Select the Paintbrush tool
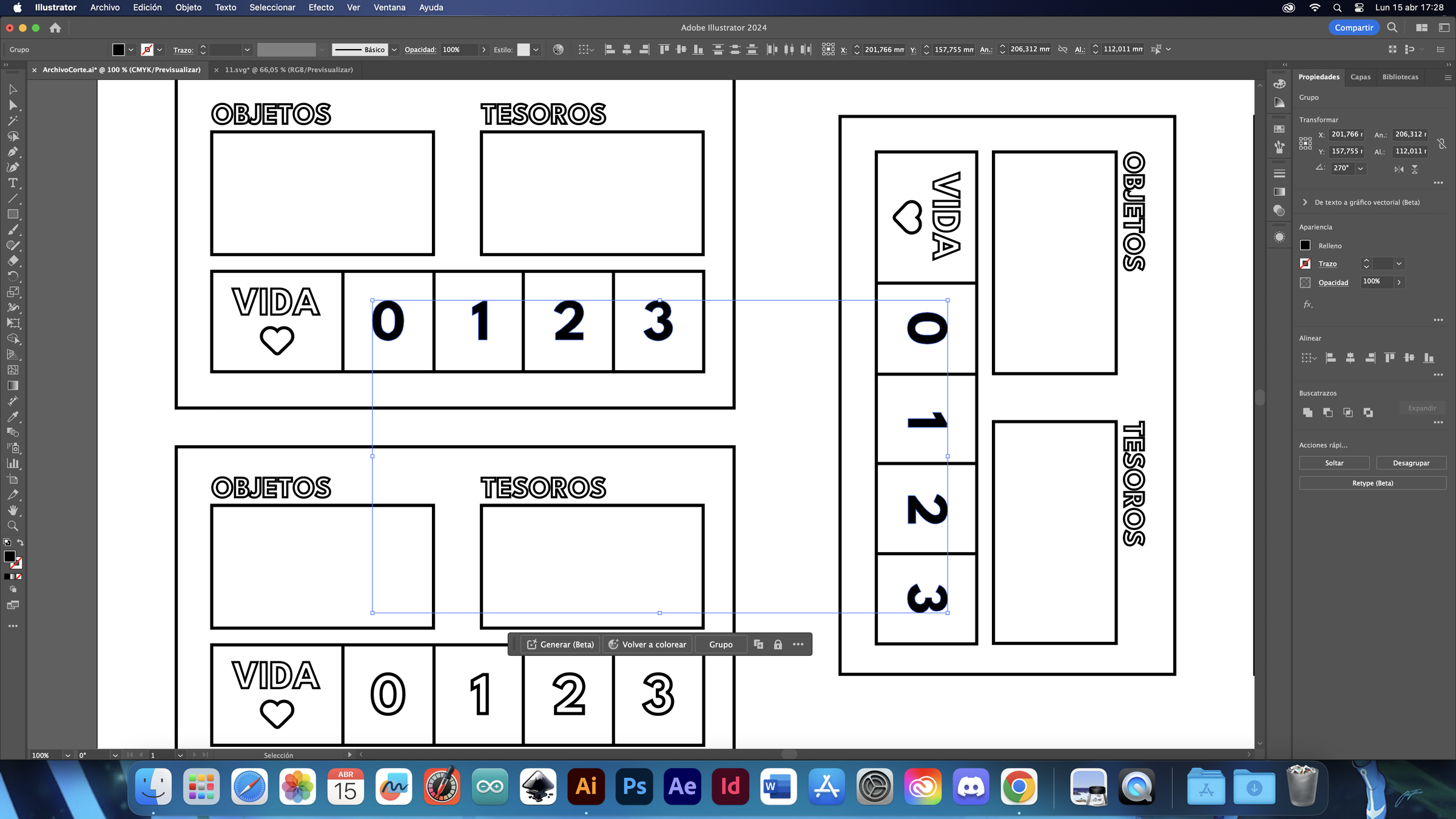 pos(13,230)
